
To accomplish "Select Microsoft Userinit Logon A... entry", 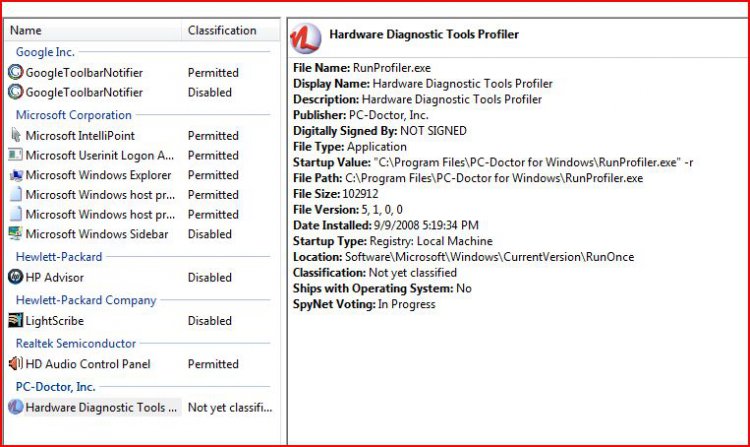I will (100, 155).
